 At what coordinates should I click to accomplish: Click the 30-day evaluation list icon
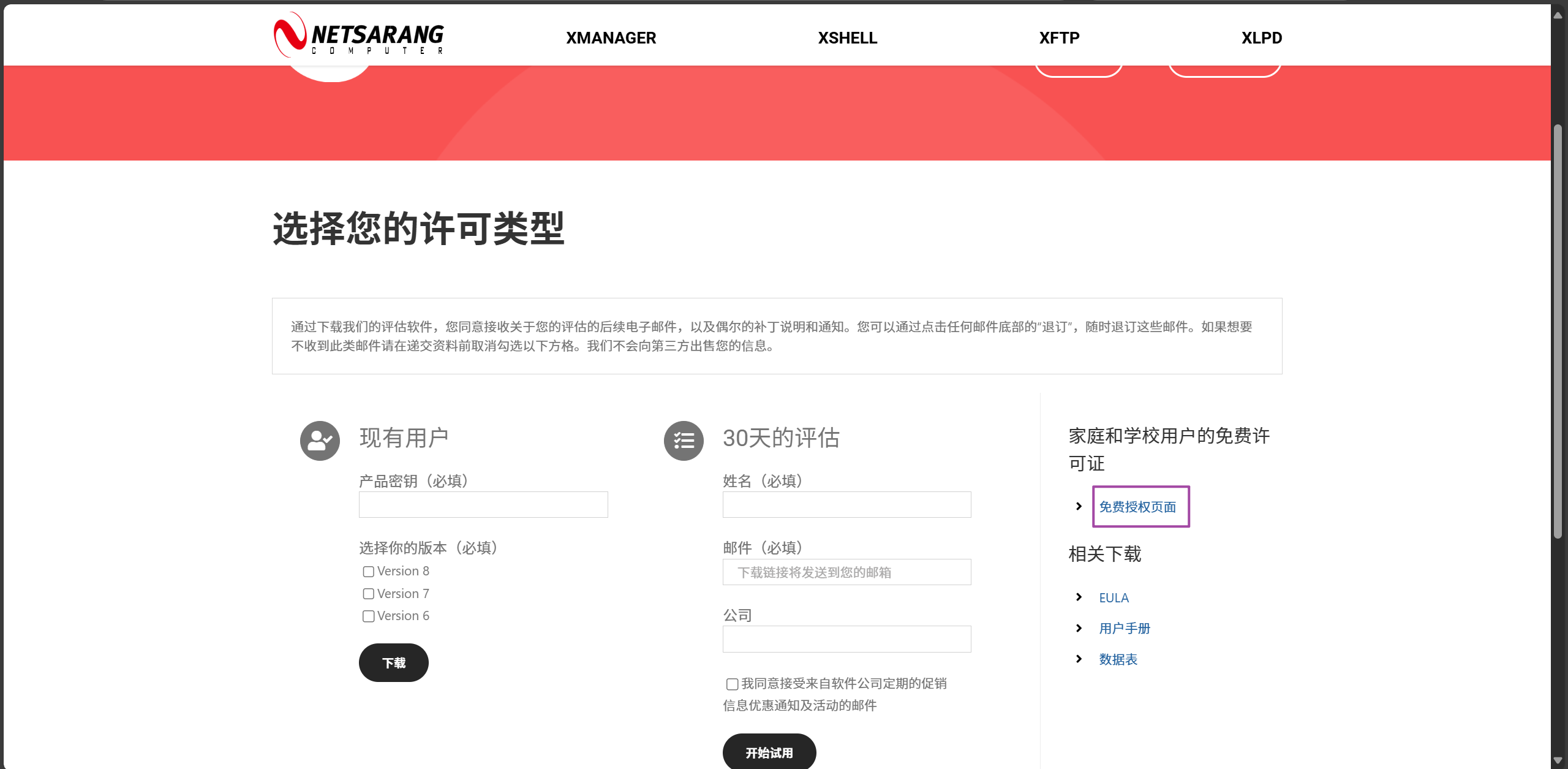pos(684,441)
